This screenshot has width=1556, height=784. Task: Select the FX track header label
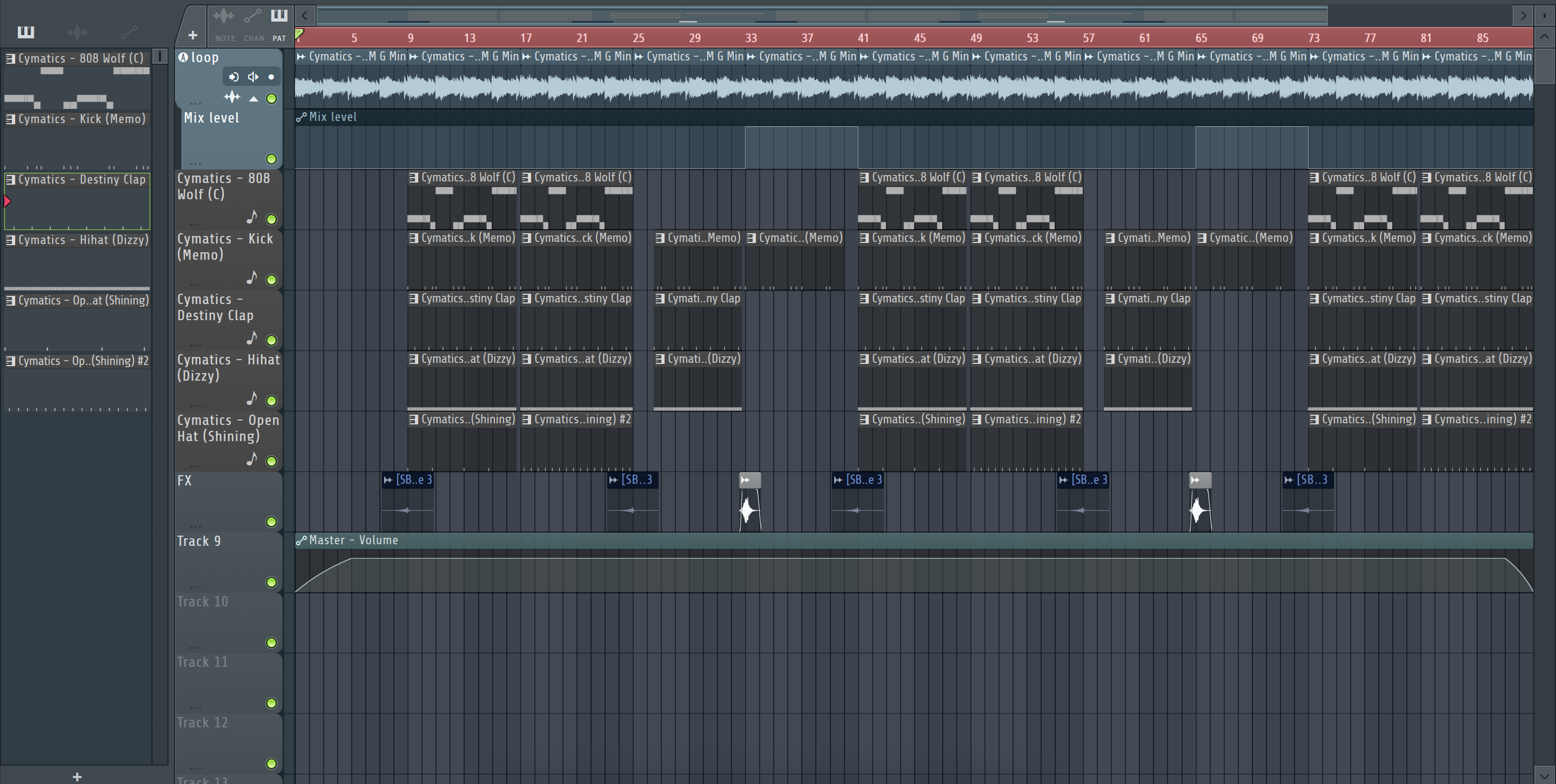pyautogui.click(x=184, y=481)
